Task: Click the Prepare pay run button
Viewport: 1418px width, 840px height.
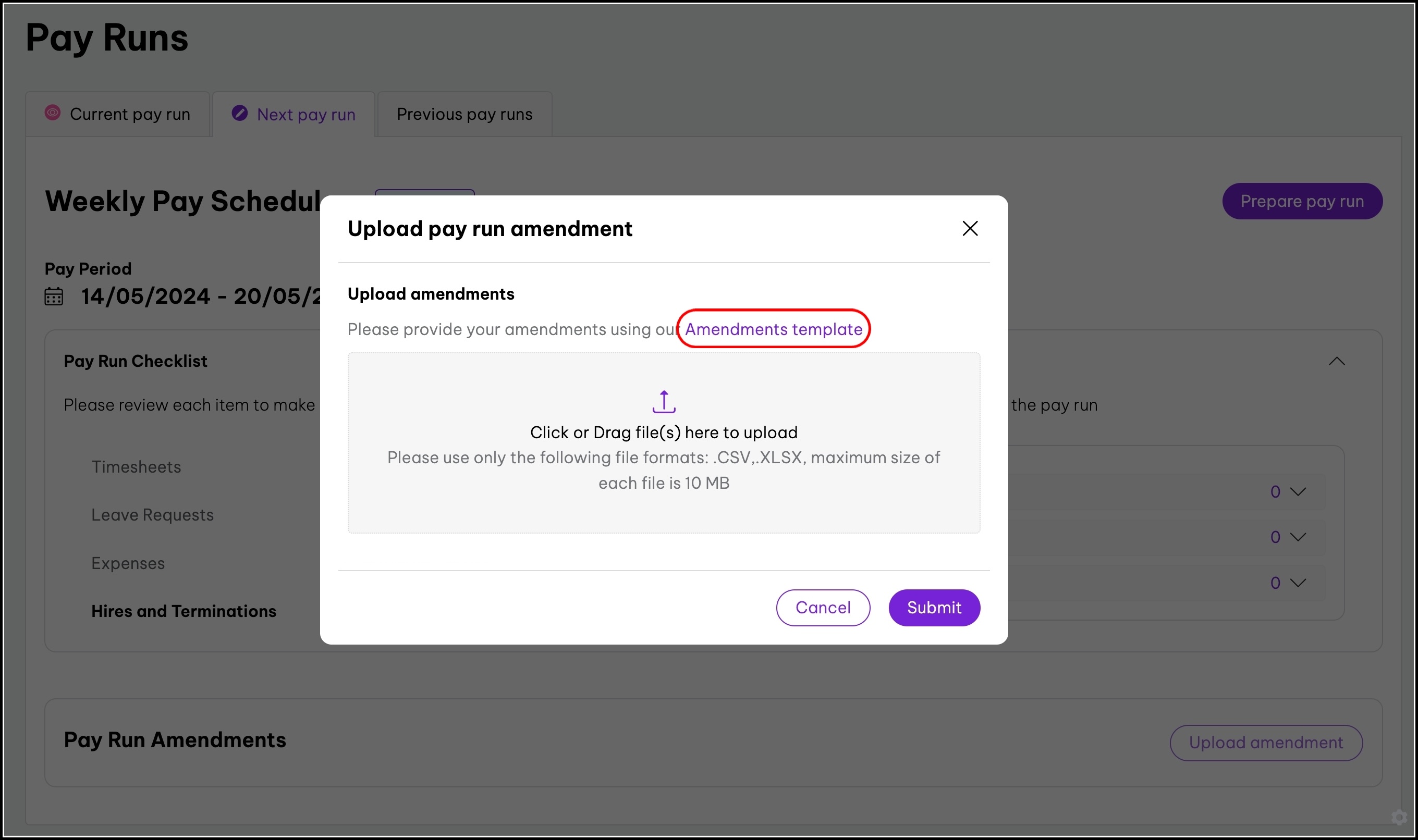Action: click(x=1302, y=201)
